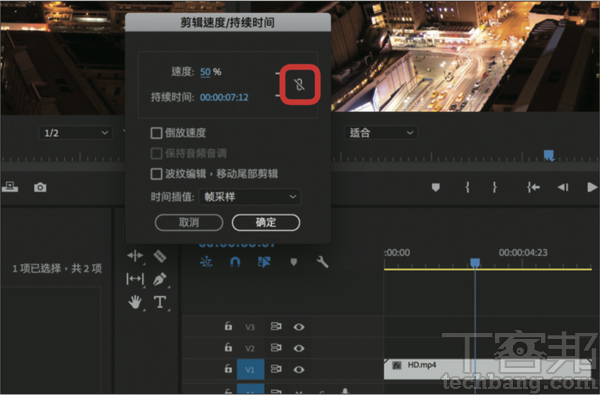Open the 1/2 playback resolution dropdown
Image resolution: width=600 pixels, height=395 pixels.
(x=75, y=133)
